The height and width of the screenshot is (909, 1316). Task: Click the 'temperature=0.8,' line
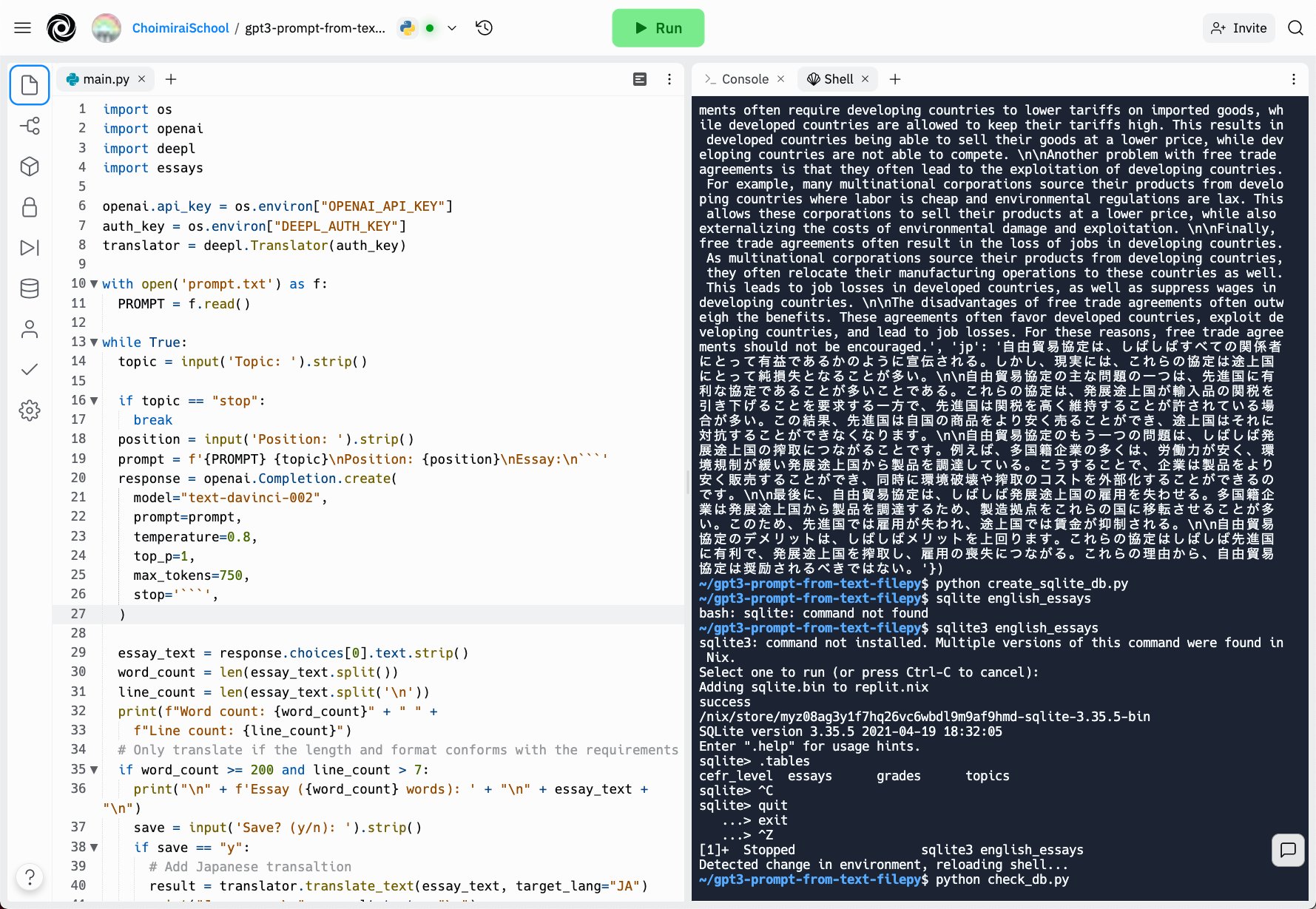[x=195, y=537]
